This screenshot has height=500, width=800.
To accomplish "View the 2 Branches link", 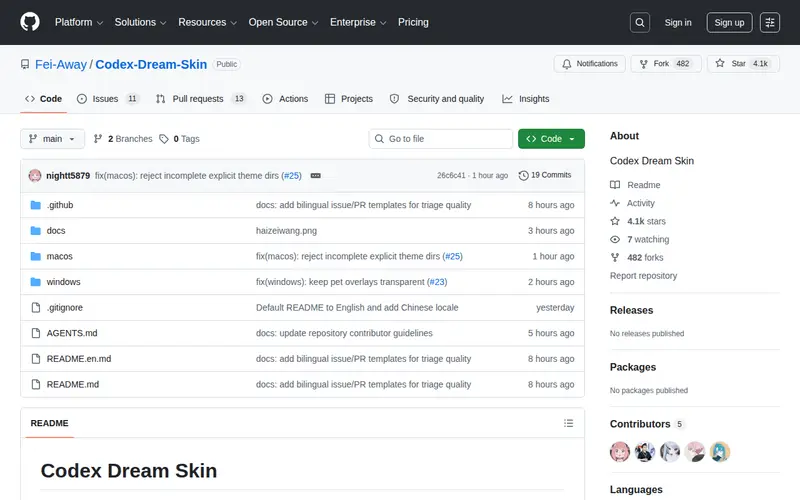I will 123,139.
